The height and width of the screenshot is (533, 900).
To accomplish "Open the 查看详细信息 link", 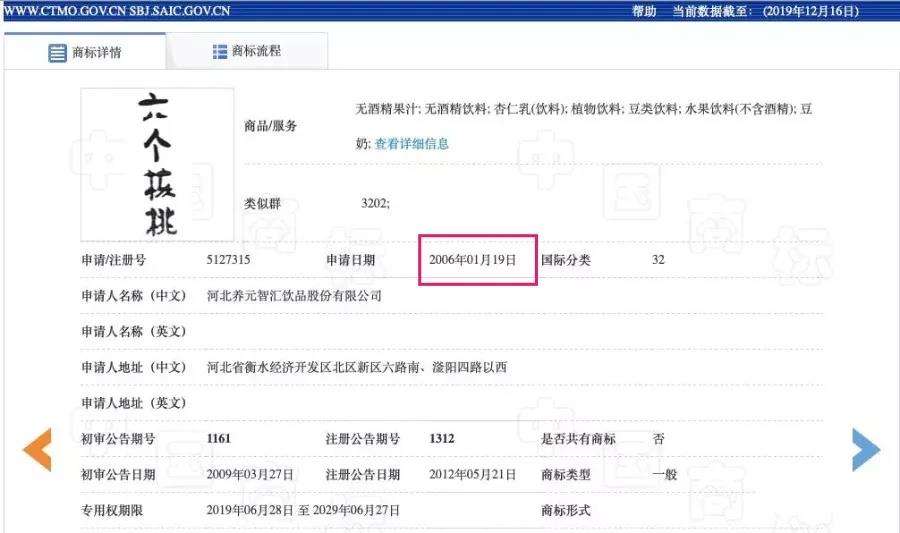I will click(x=412, y=143).
